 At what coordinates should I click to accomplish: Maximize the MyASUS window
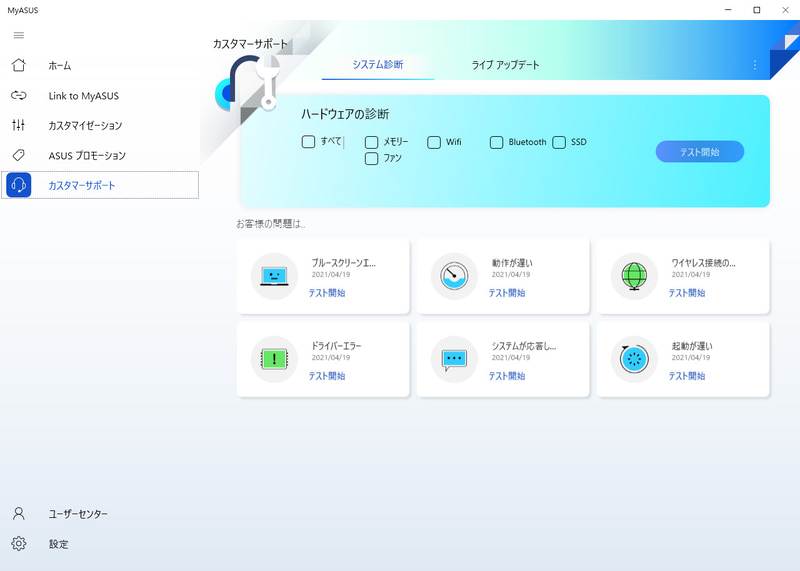pos(757,10)
